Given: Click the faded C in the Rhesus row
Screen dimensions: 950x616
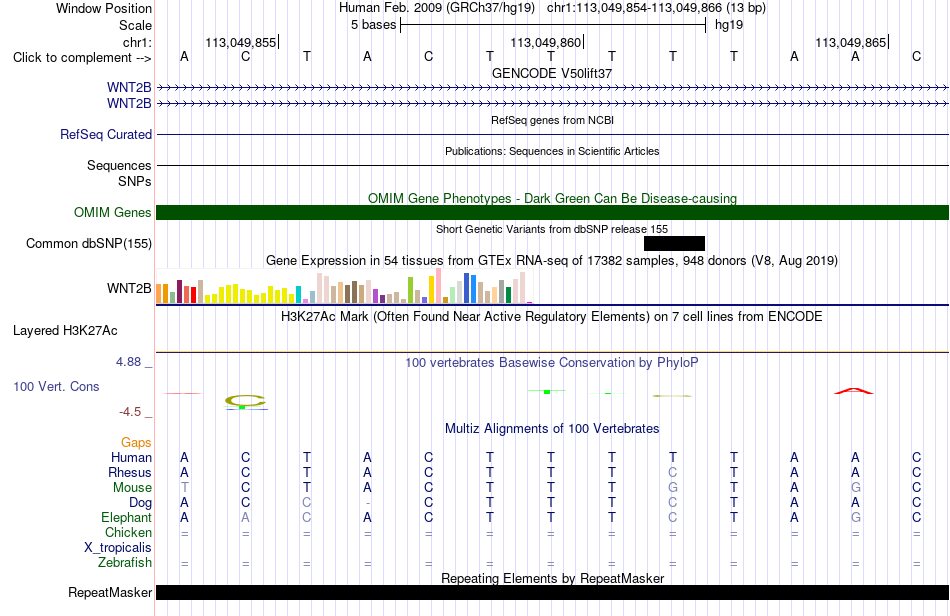Looking at the screenshot, I should (673, 472).
